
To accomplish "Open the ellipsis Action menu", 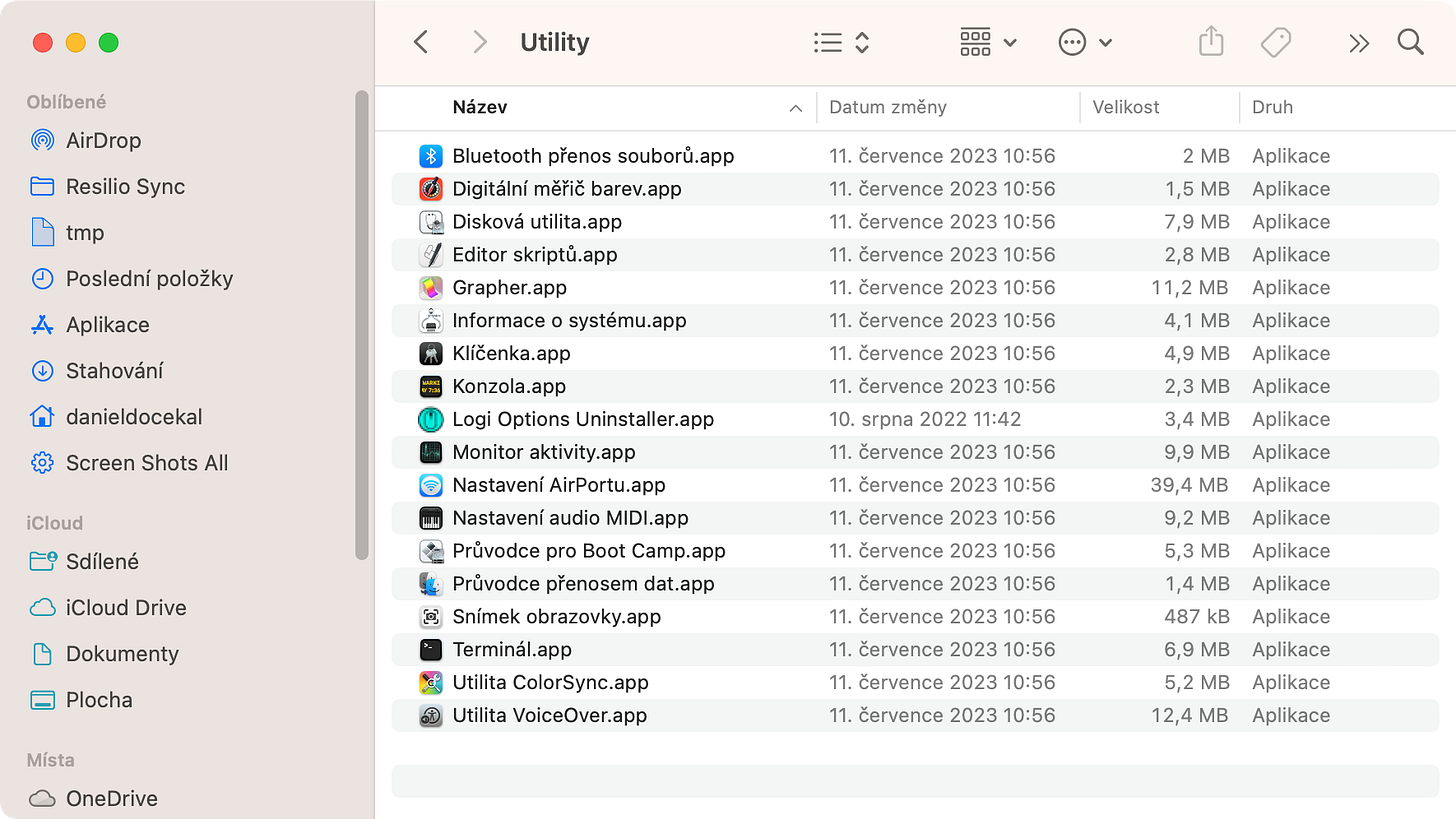I will point(1085,42).
